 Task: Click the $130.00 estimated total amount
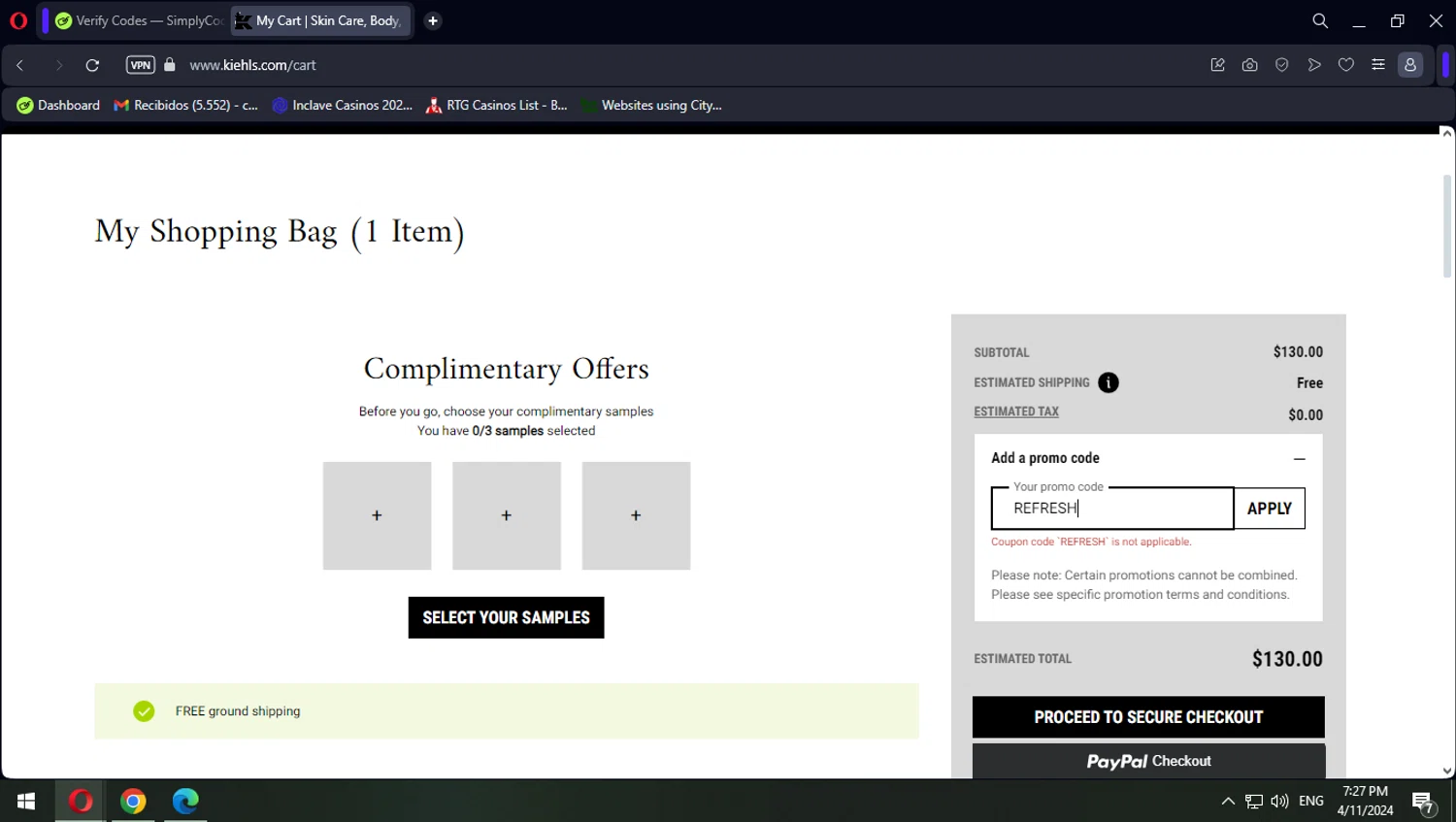pyautogui.click(x=1287, y=659)
